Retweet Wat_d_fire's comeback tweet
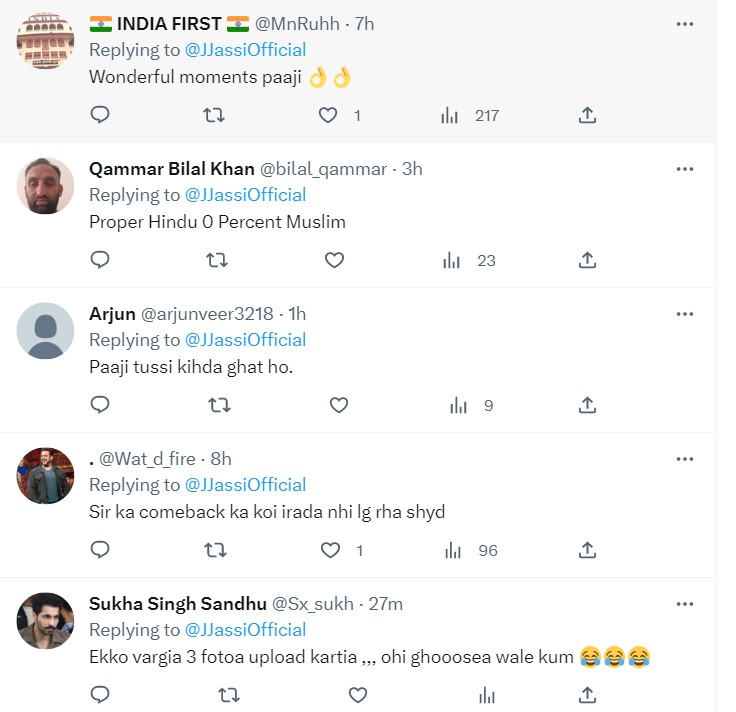Image resolution: width=736 pixels, height=712 pixels. 214,550
